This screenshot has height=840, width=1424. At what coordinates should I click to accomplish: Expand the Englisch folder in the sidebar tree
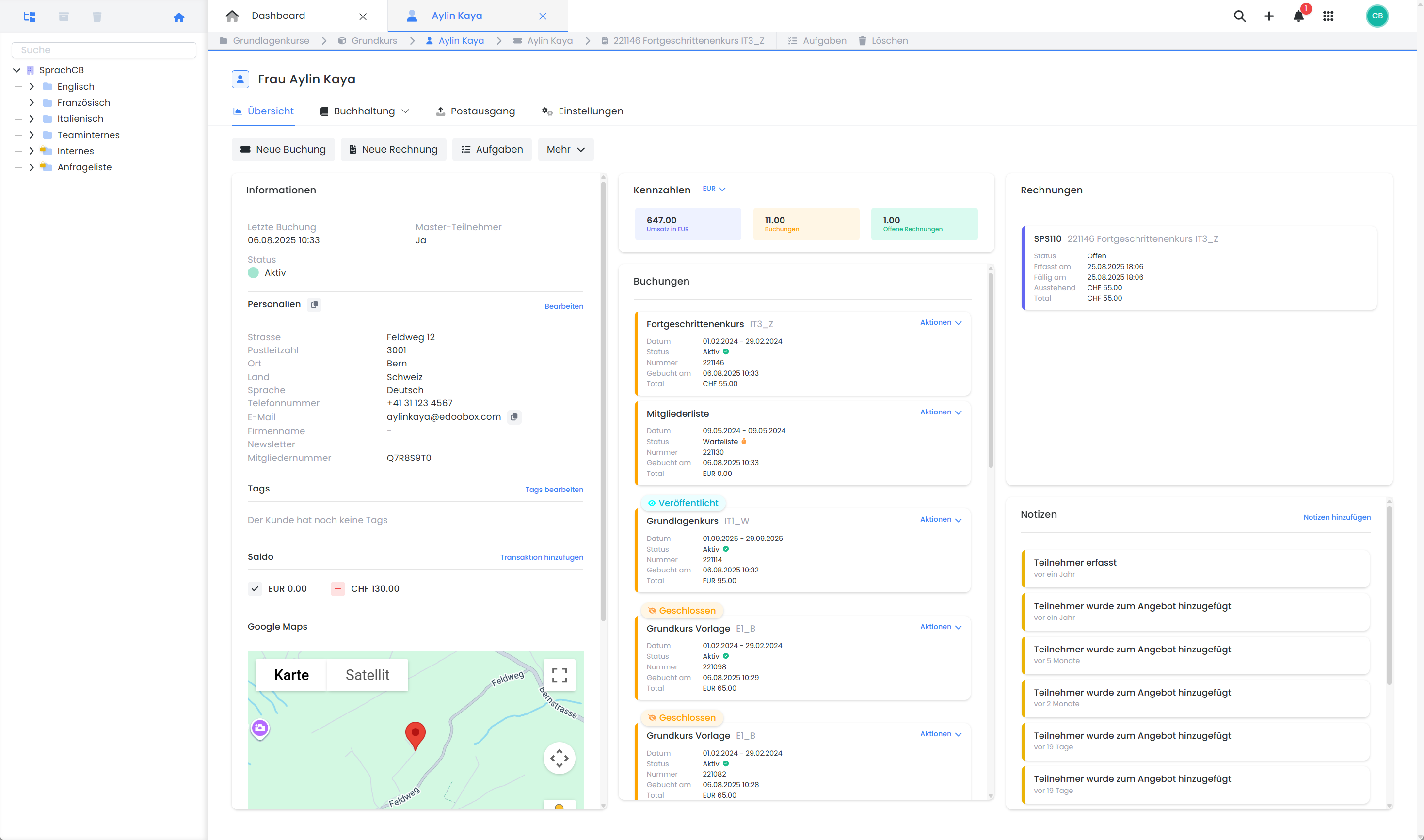pyautogui.click(x=32, y=86)
